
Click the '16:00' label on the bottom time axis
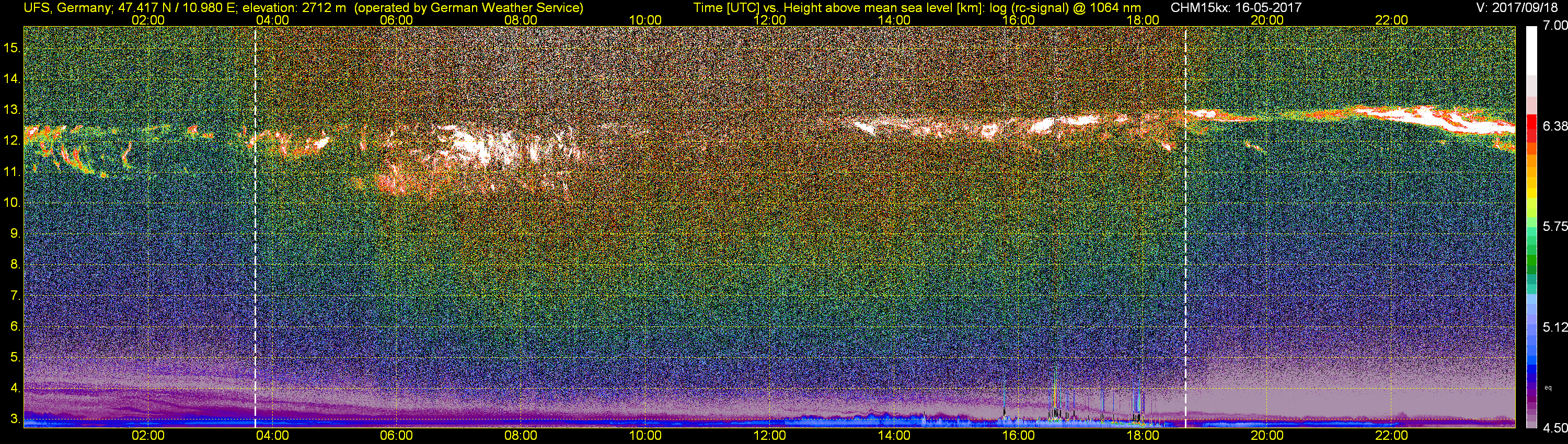1018,436
